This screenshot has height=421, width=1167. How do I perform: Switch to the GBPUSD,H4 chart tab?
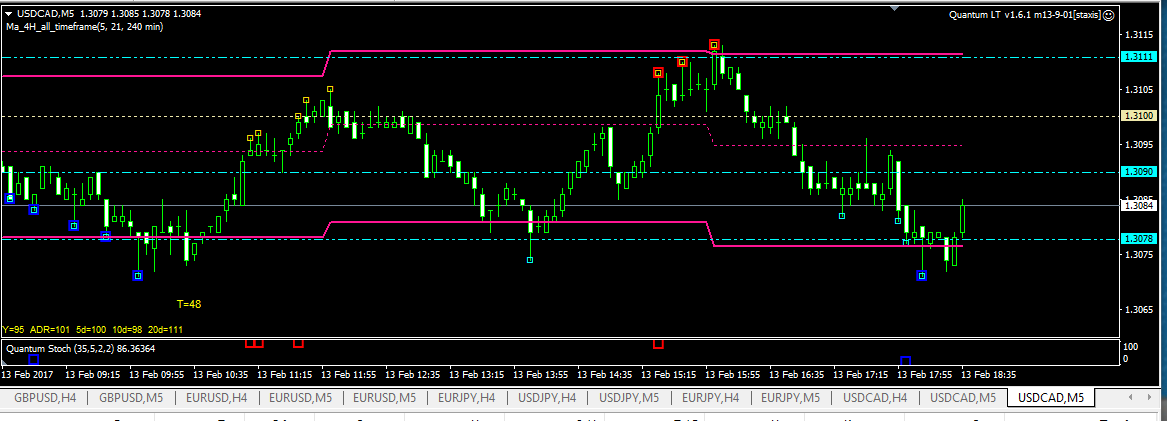click(45, 399)
